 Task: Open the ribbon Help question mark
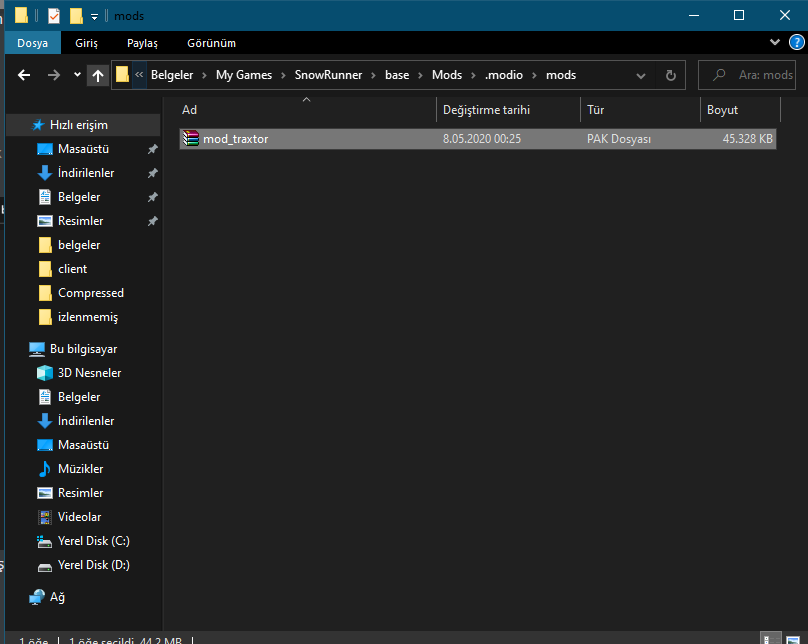coord(796,43)
